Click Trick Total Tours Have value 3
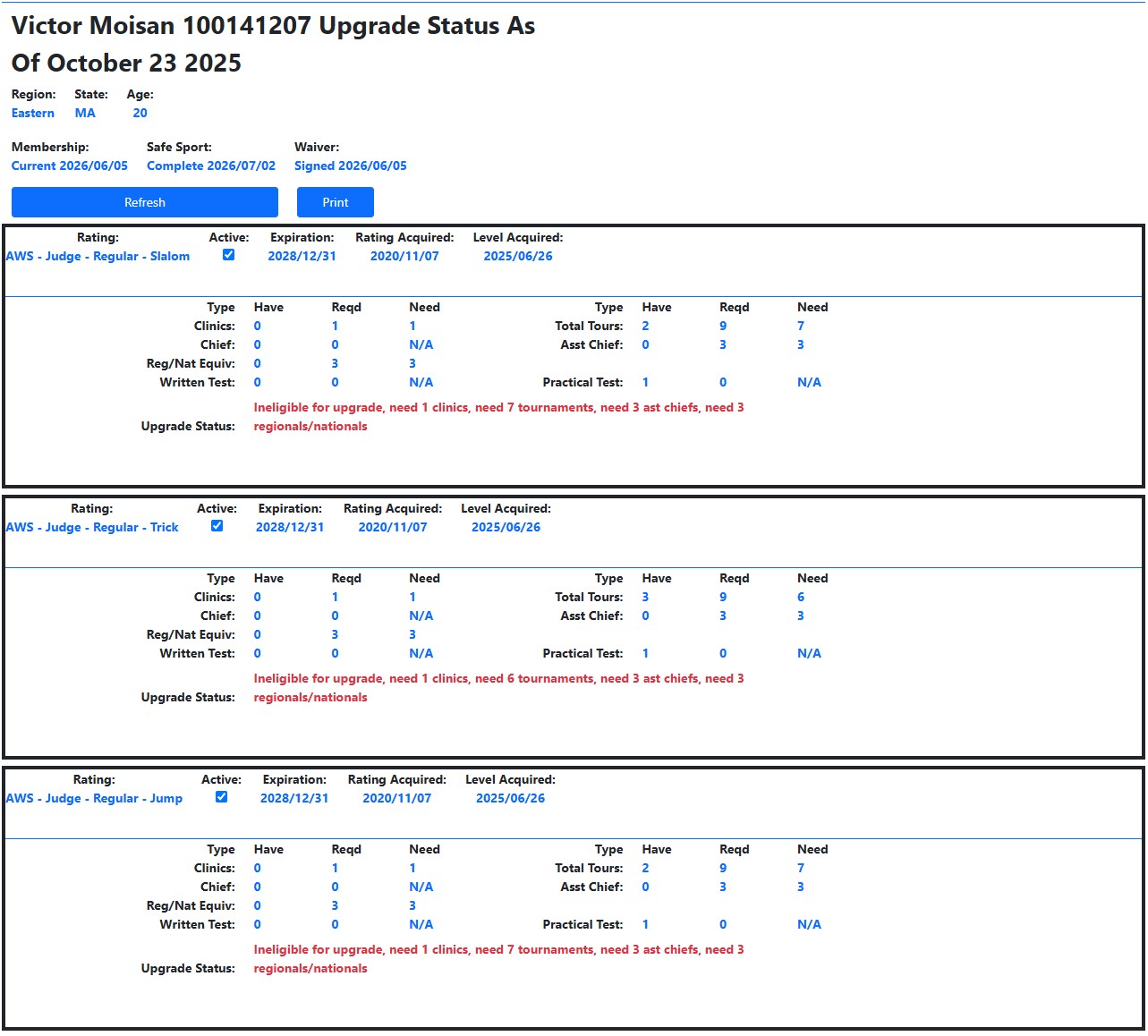The height and width of the screenshot is (1036, 1148). (645, 597)
